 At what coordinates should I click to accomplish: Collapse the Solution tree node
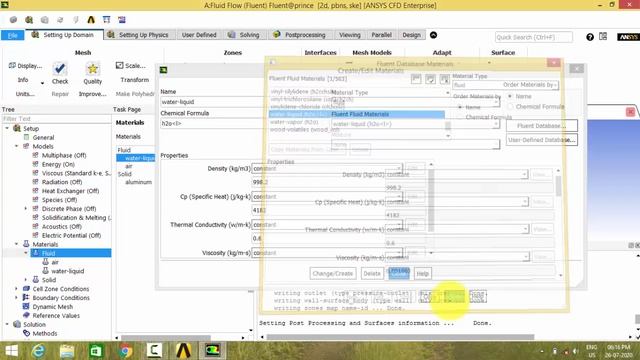coord(7,324)
